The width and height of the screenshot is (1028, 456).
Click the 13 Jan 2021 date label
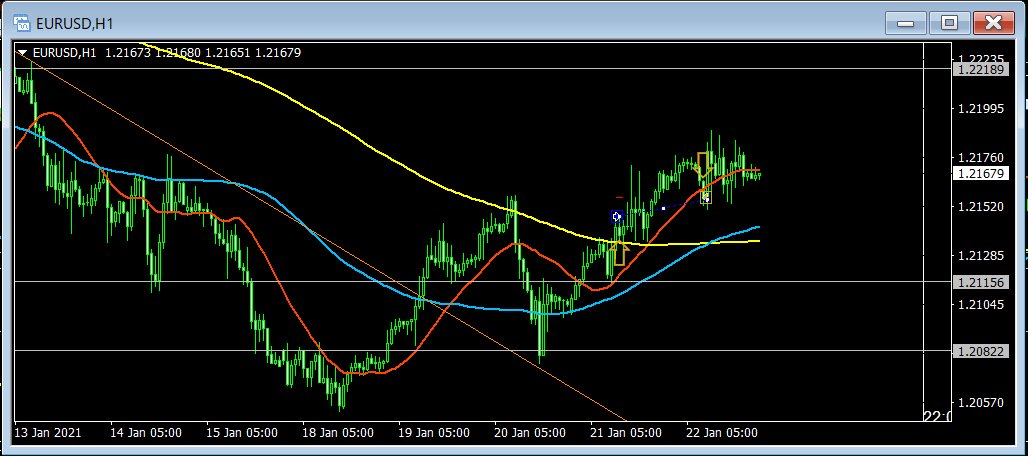click(48, 433)
